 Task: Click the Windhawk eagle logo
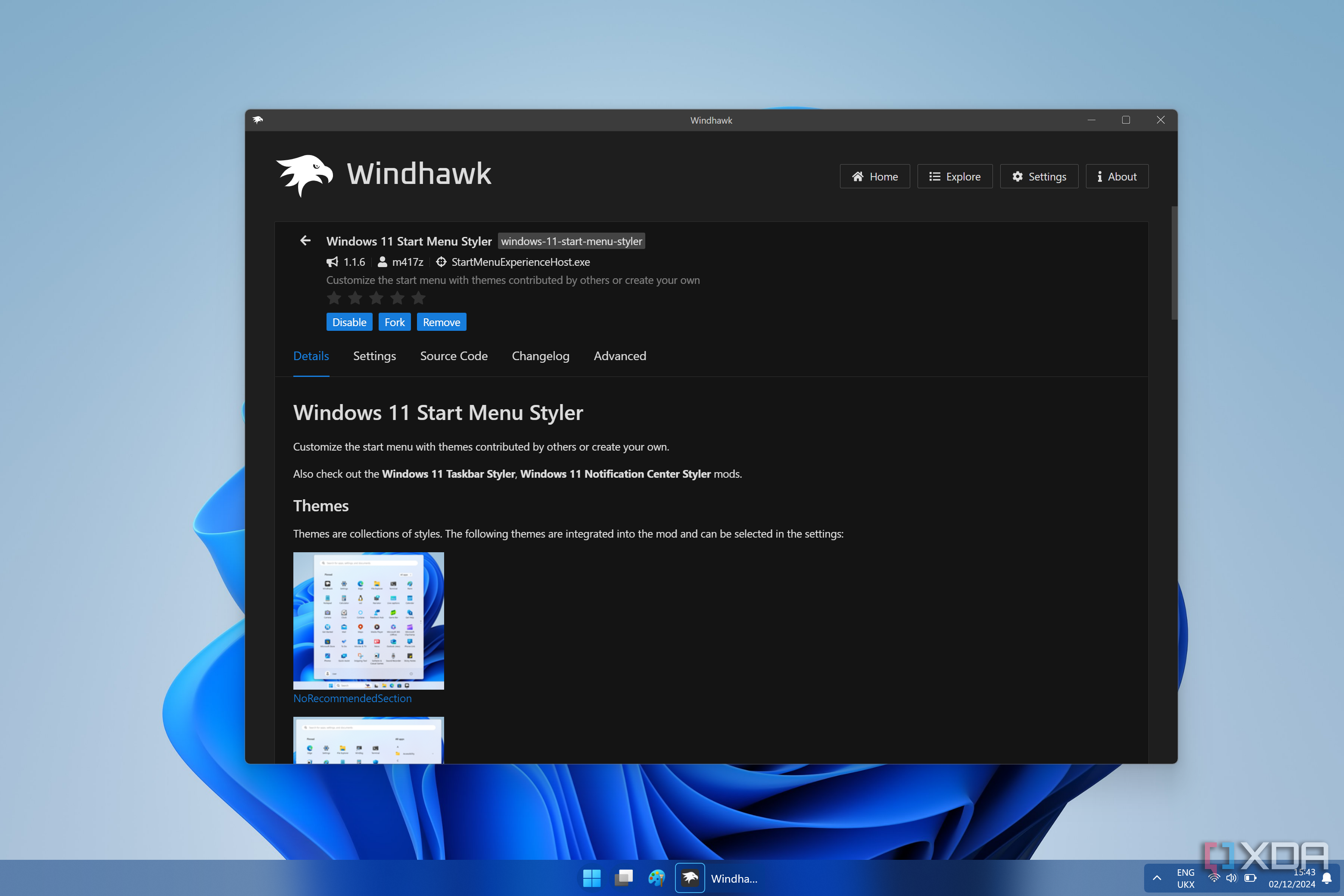coord(305,175)
